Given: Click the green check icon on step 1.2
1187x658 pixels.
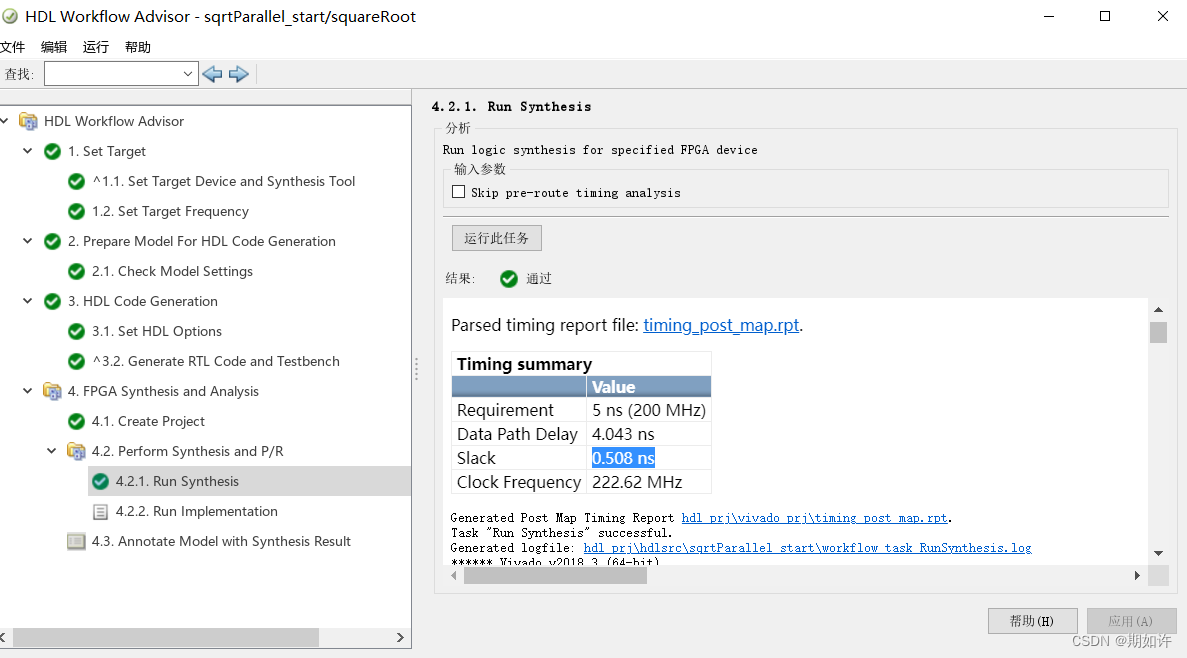Looking at the screenshot, I should [x=76, y=211].
